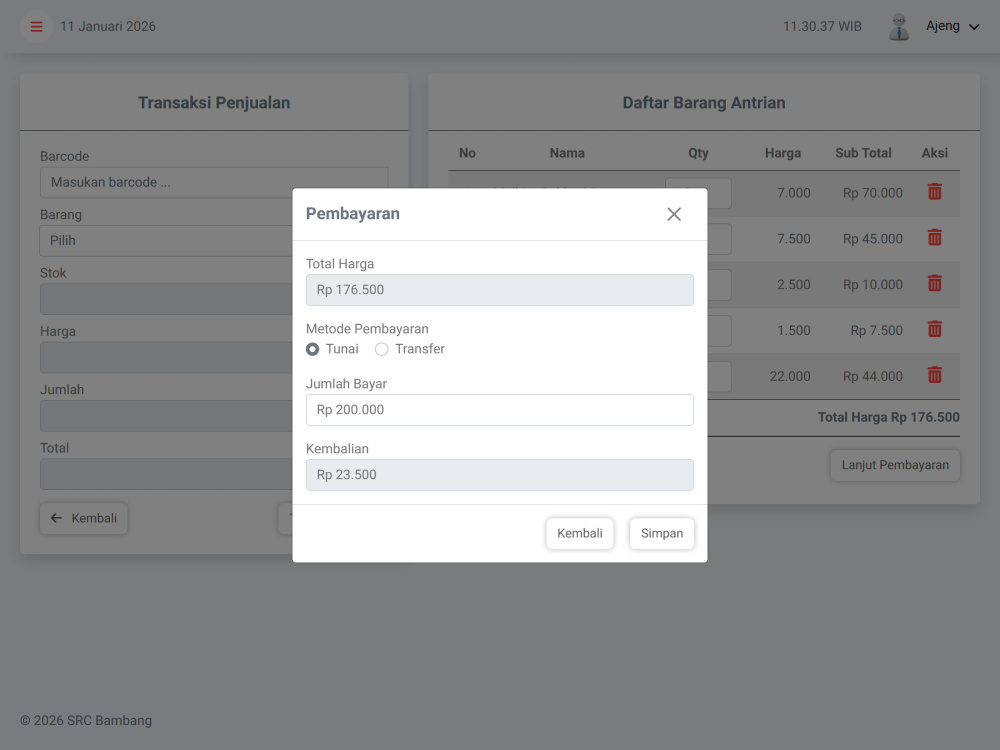
Task: Close the Pembayaran dialog
Action: click(674, 214)
